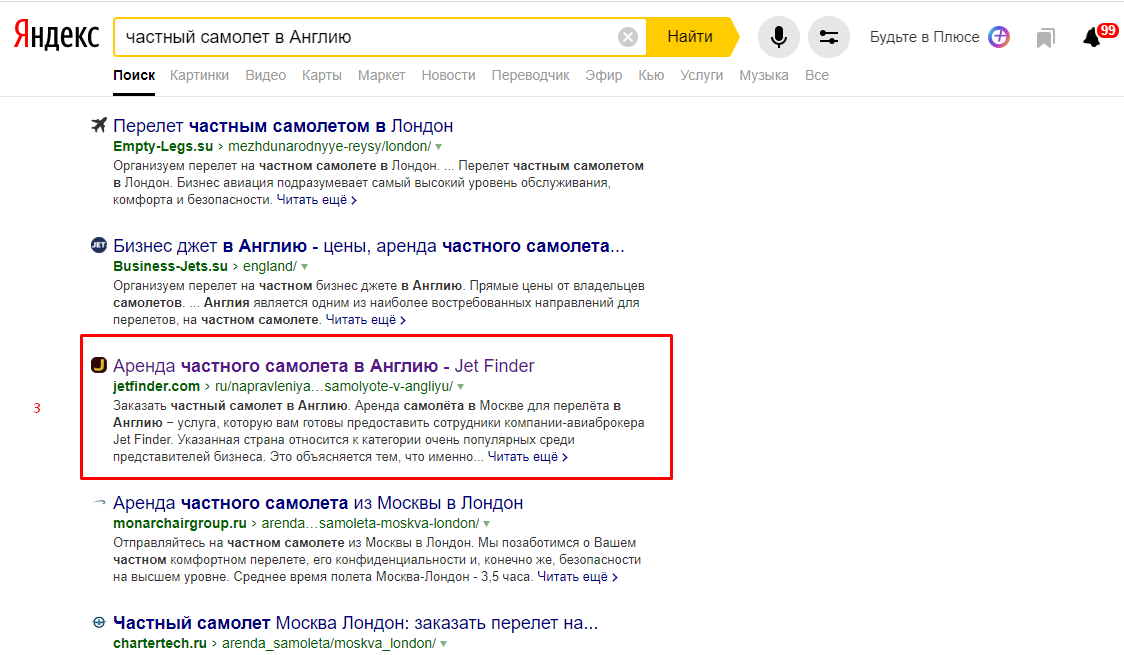Open the Музыка tab
1124x655 pixels.
point(764,75)
